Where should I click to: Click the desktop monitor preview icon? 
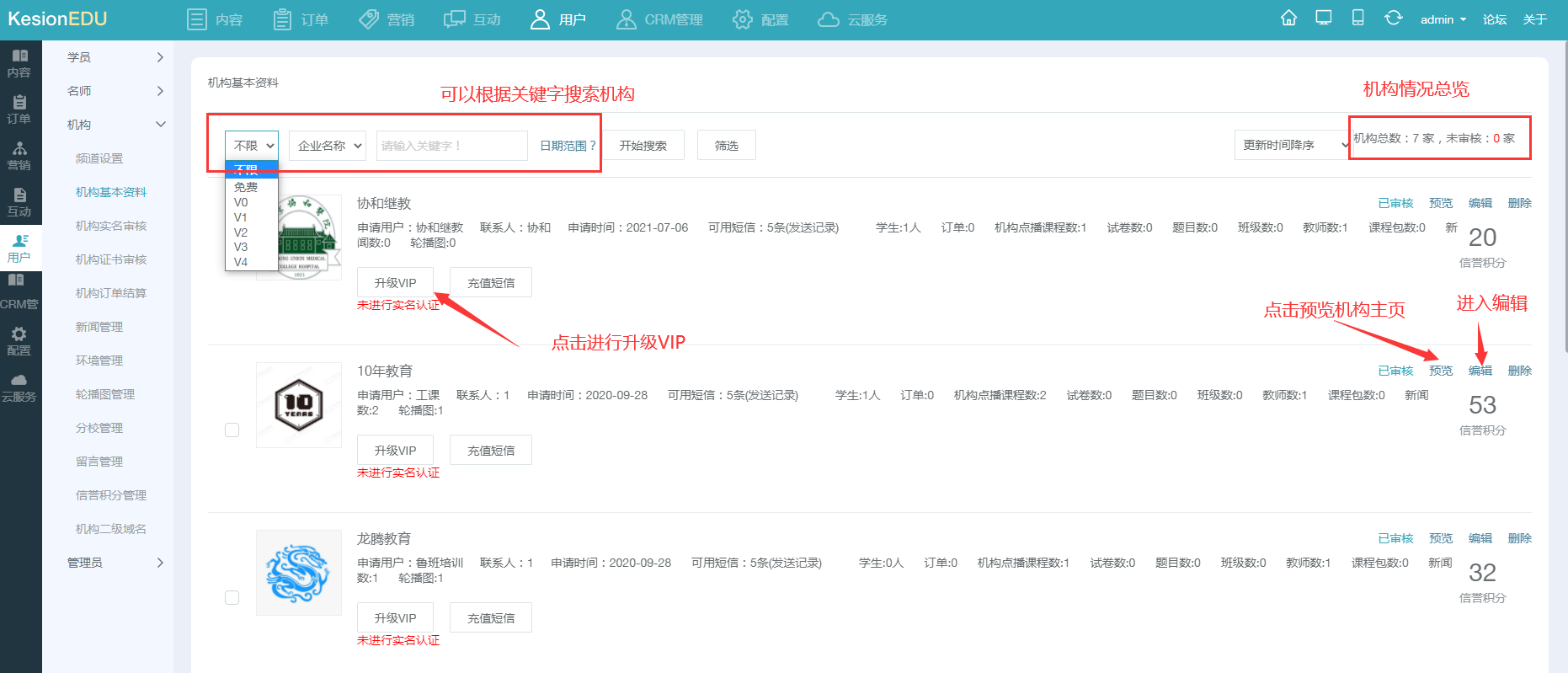click(x=1324, y=18)
